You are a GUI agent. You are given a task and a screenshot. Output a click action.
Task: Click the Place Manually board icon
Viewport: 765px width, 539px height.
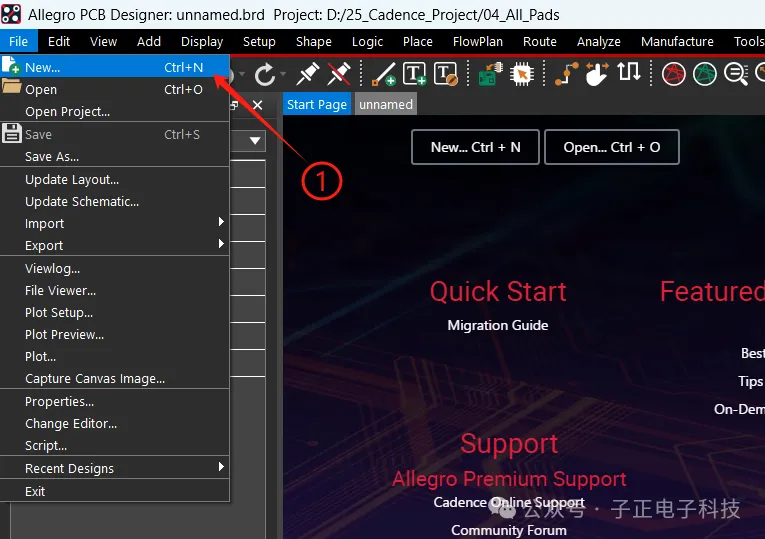click(x=491, y=74)
